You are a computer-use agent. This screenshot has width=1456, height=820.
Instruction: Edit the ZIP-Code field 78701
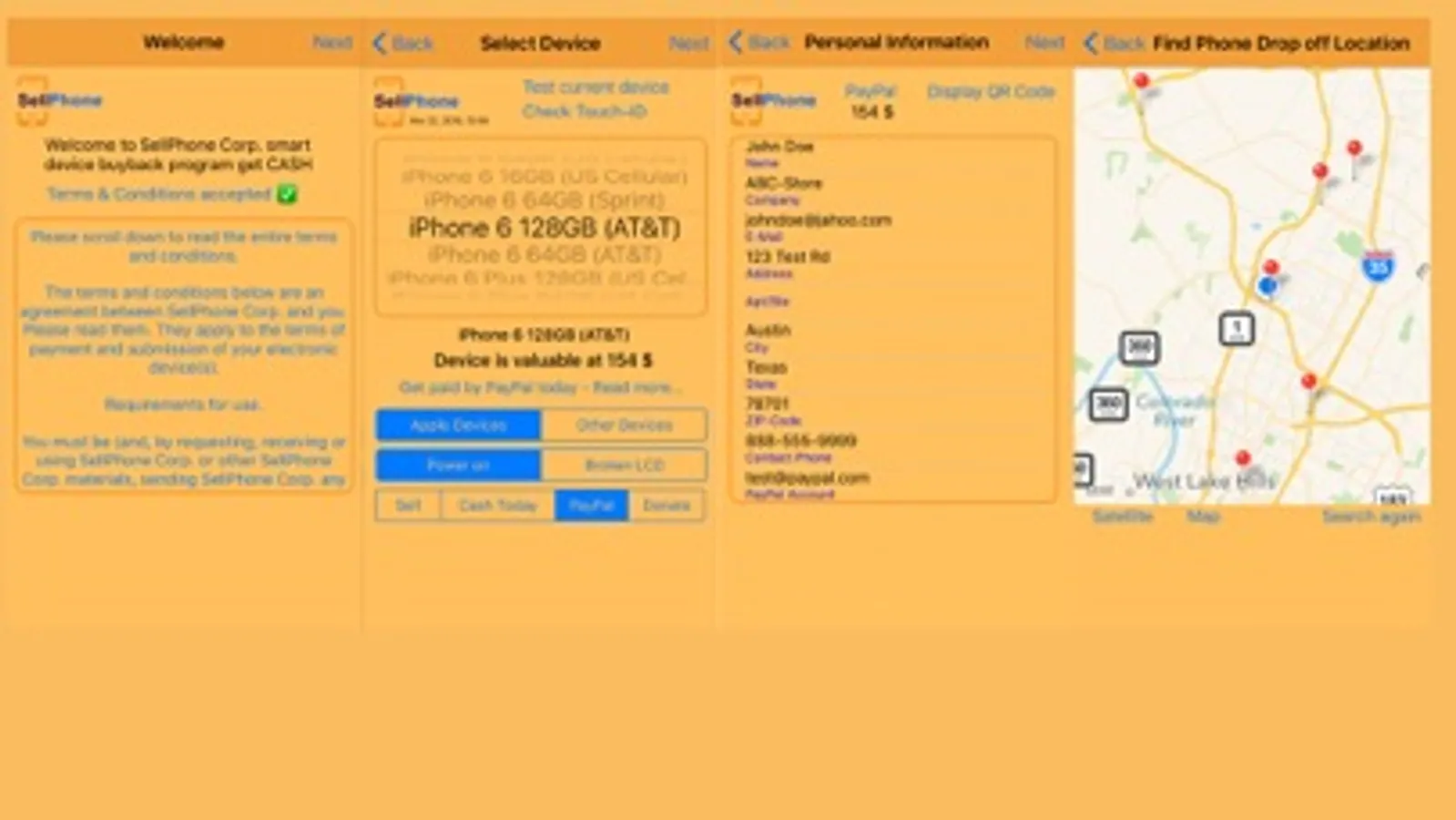coord(892,411)
